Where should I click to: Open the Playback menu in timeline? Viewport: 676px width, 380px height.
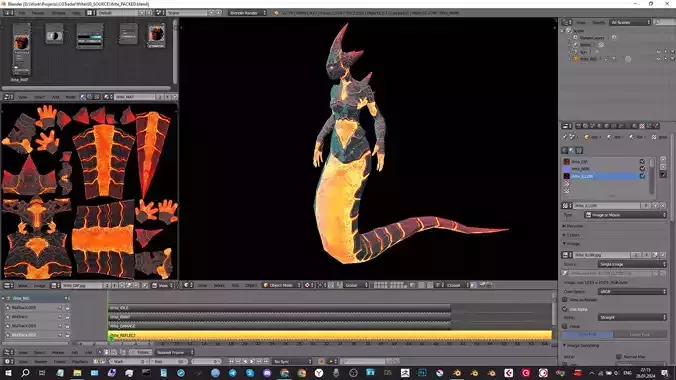(80, 361)
